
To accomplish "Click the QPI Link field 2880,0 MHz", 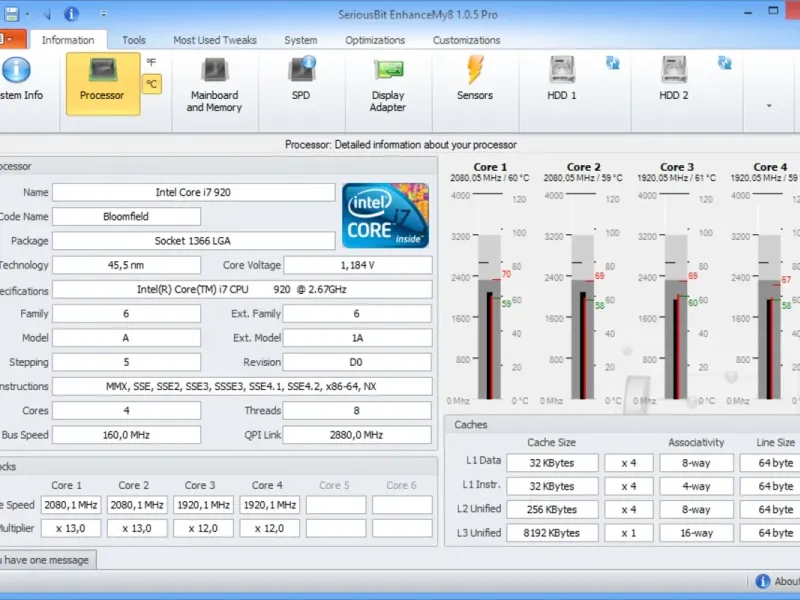I will pos(357,435).
